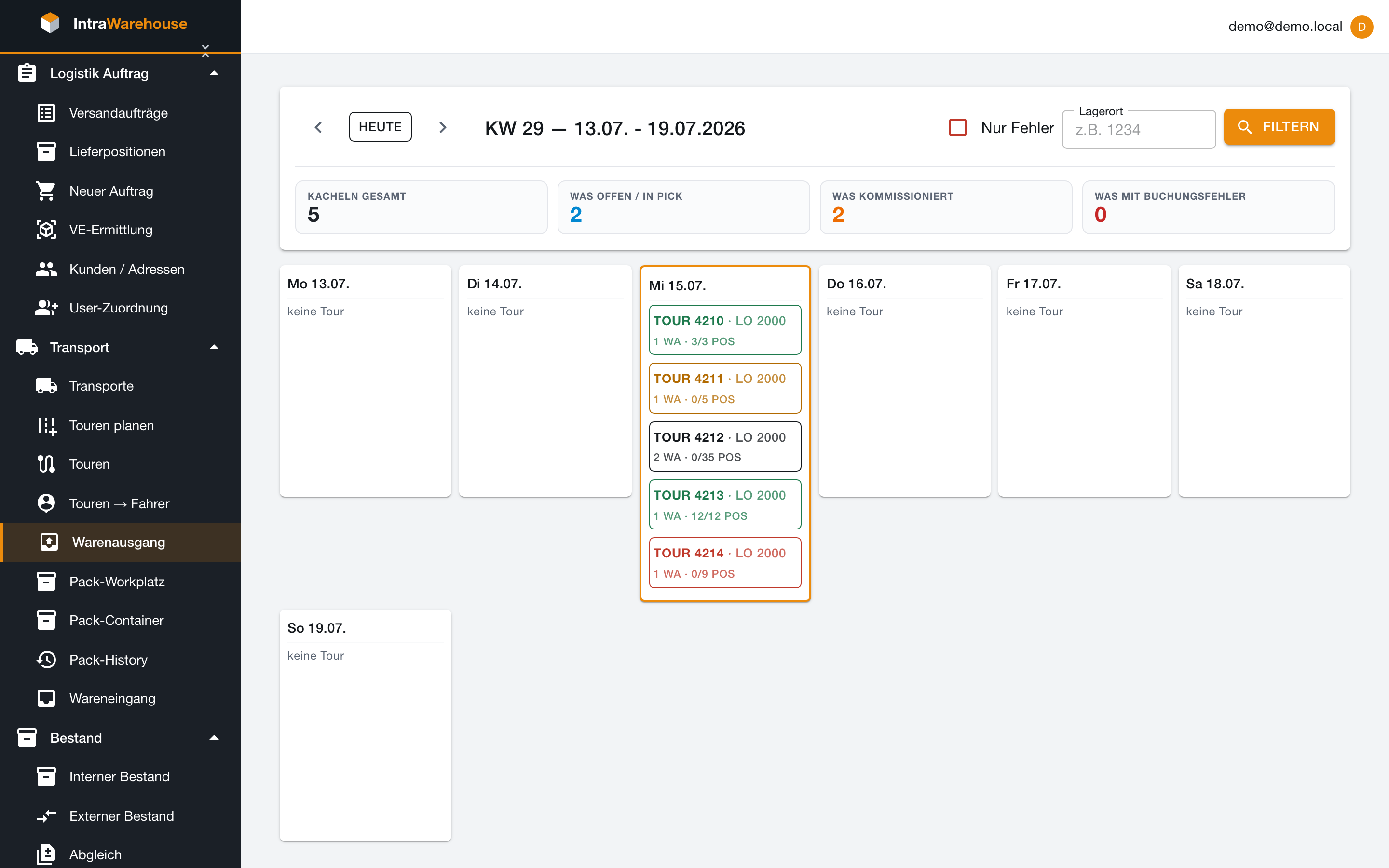Click the Fr 17.07. day header
1389x868 pixels.
pos(1034,284)
